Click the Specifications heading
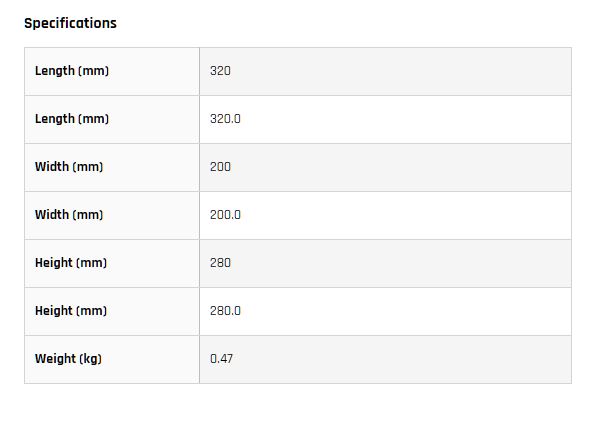Viewport: 610px width, 426px height. pos(70,23)
